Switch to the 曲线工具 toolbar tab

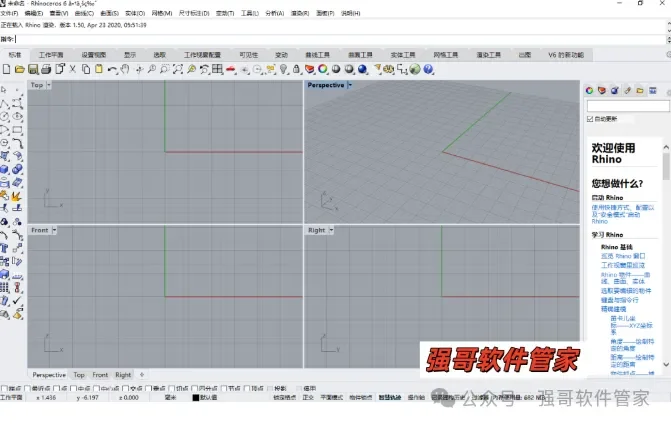pyautogui.click(x=318, y=55)
